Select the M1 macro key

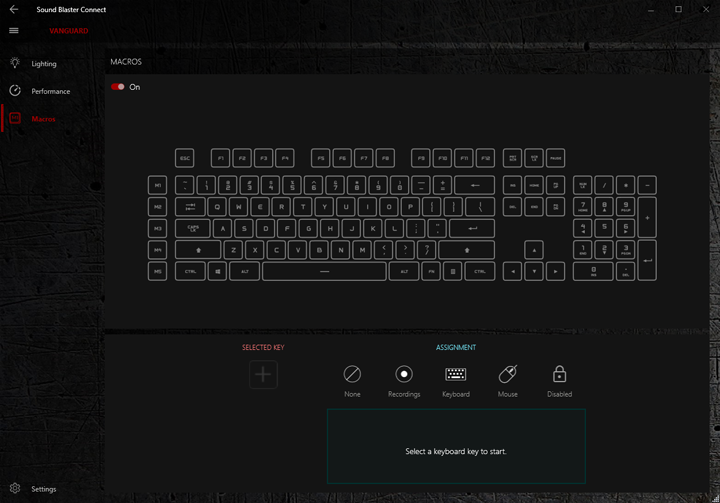[x=157, y=185]
